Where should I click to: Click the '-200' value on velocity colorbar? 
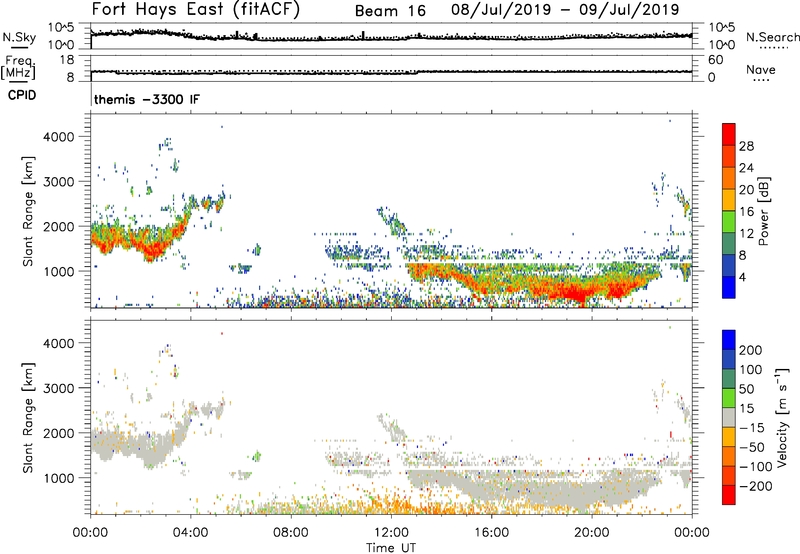point(755,486)
